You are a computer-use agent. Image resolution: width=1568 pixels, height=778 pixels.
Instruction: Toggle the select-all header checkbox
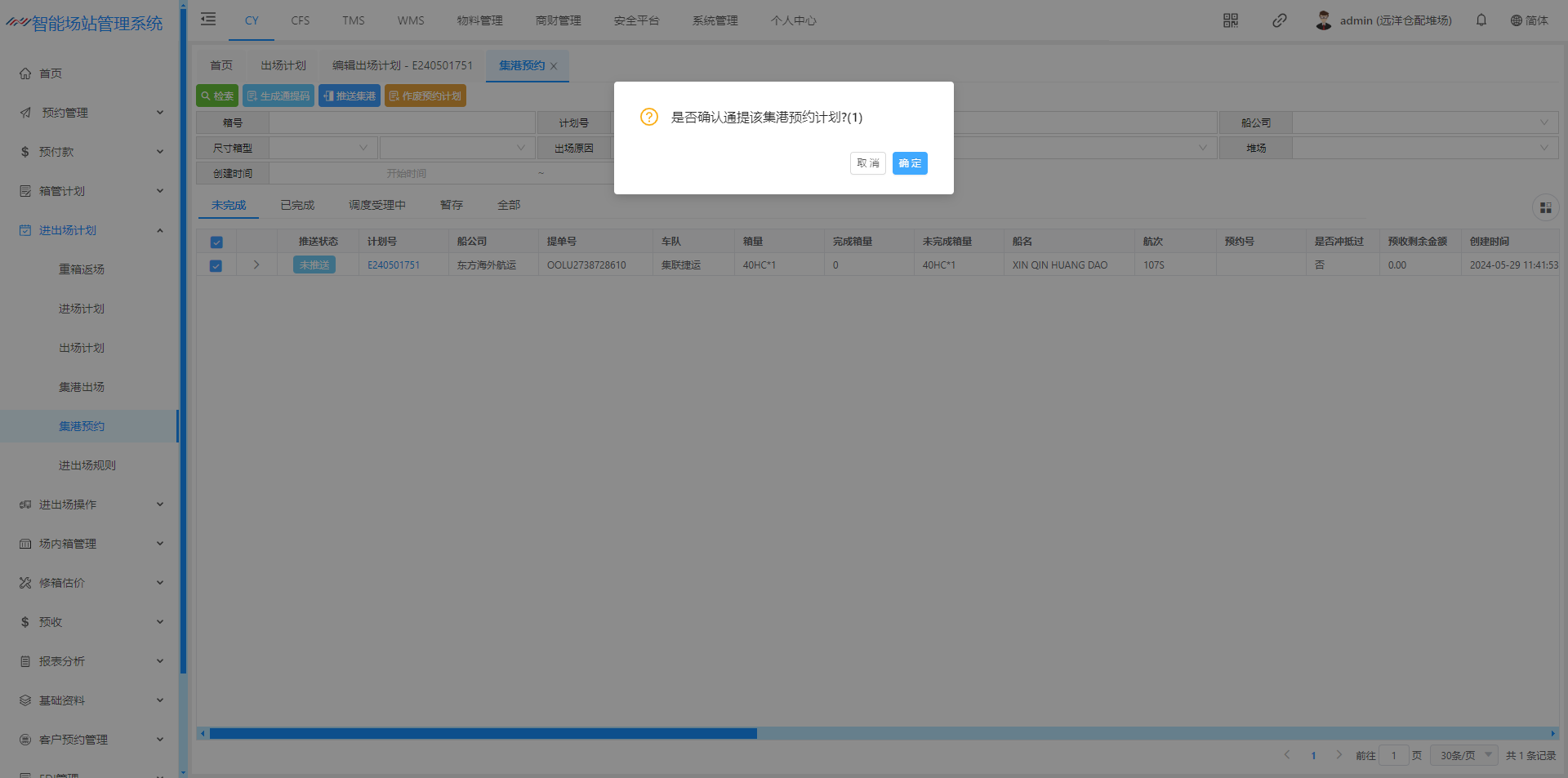216,242
